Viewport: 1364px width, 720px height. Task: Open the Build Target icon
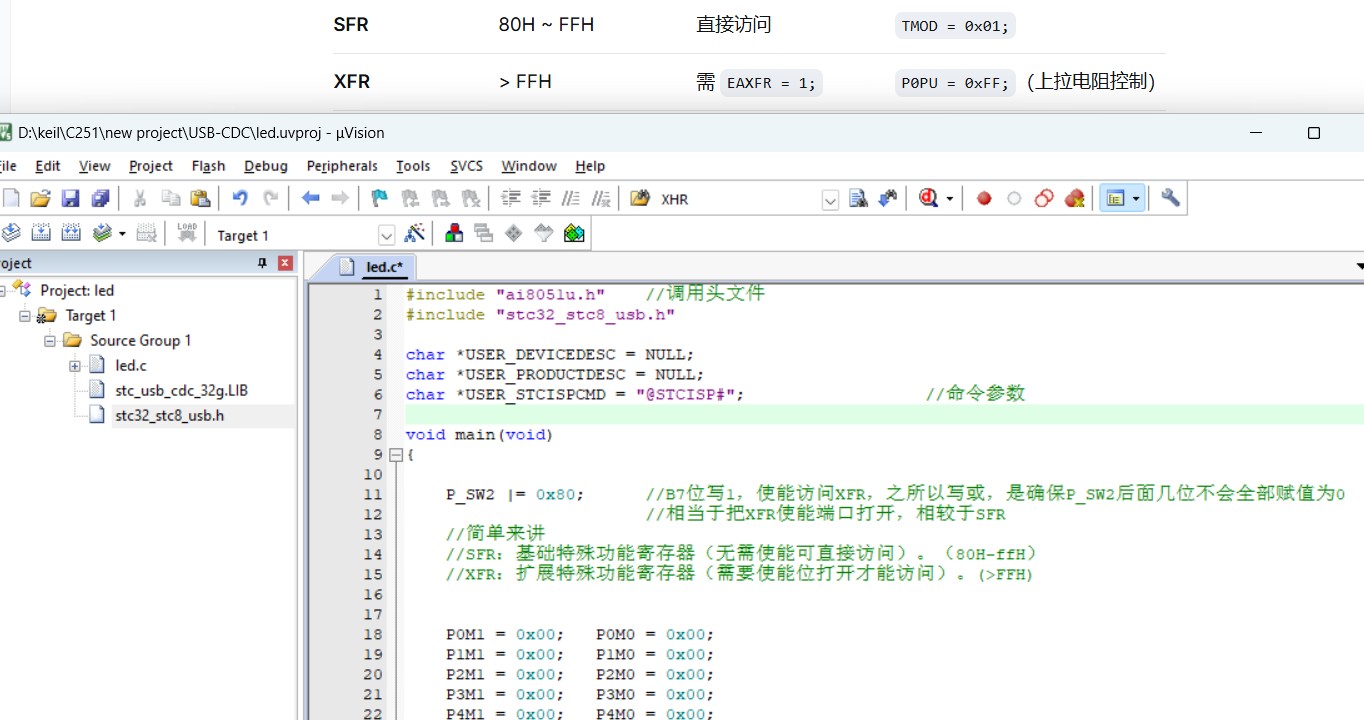coord(40,232)
